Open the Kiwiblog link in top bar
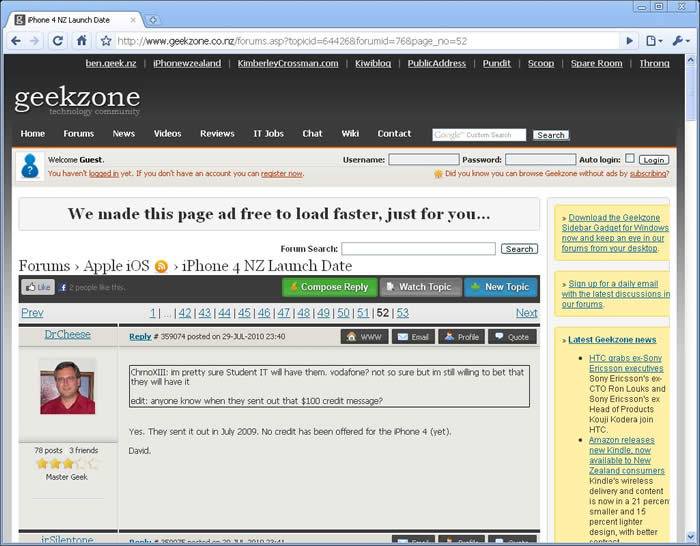700x546 pixels. [x=373, y=63]
